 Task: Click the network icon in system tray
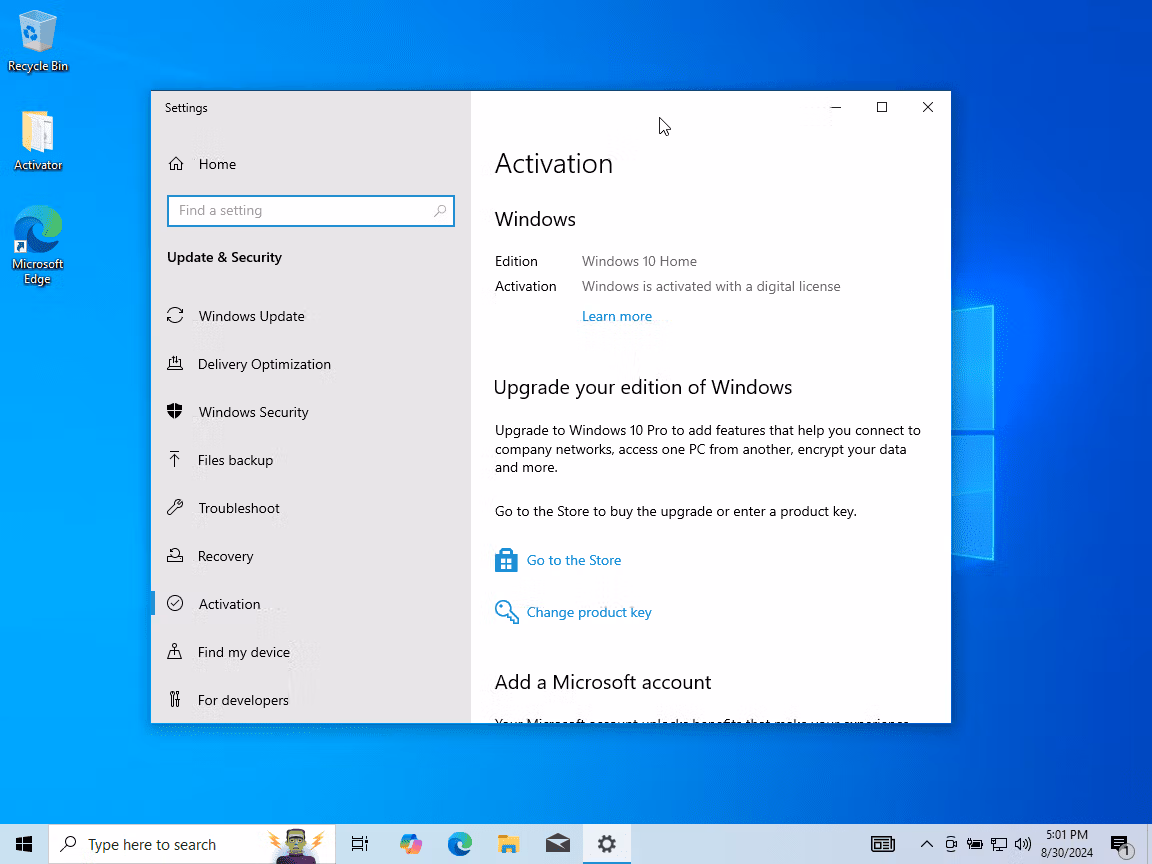[998, 844]
